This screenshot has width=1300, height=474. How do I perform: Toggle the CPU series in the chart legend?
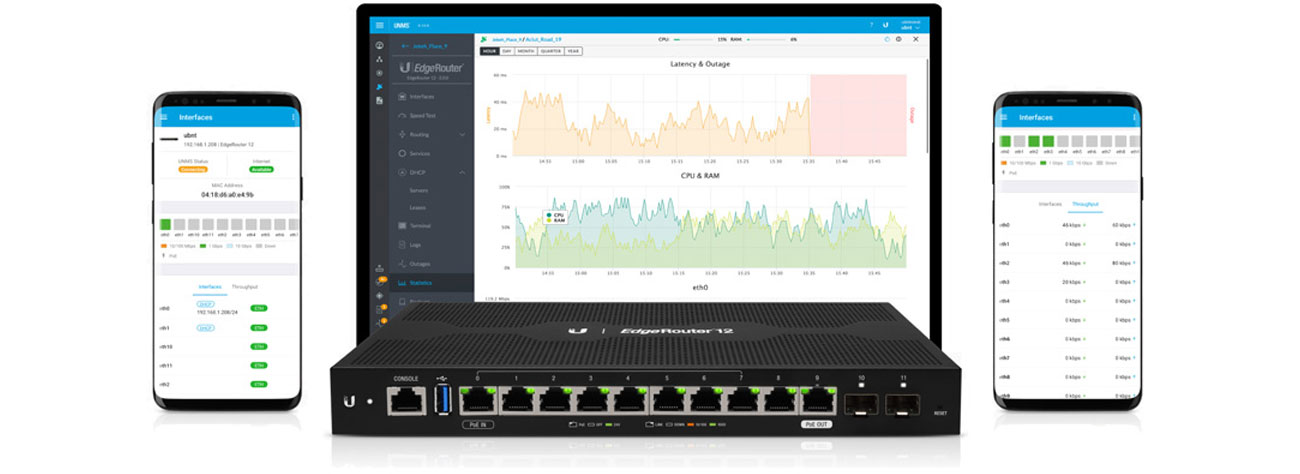555,214
